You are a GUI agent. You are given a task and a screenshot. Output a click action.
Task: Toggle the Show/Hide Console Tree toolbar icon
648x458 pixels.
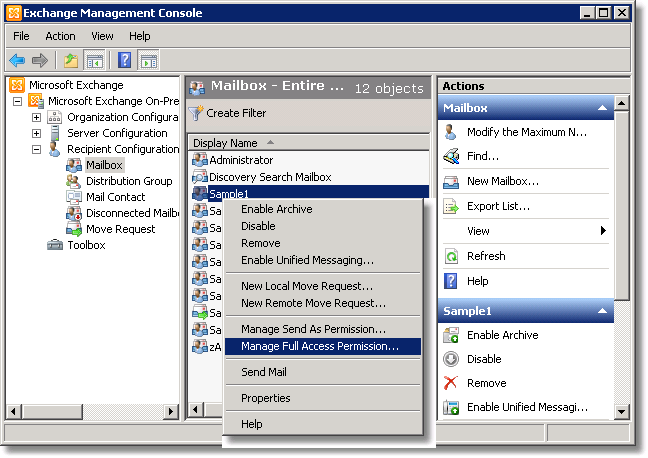(x=94, y=61)
